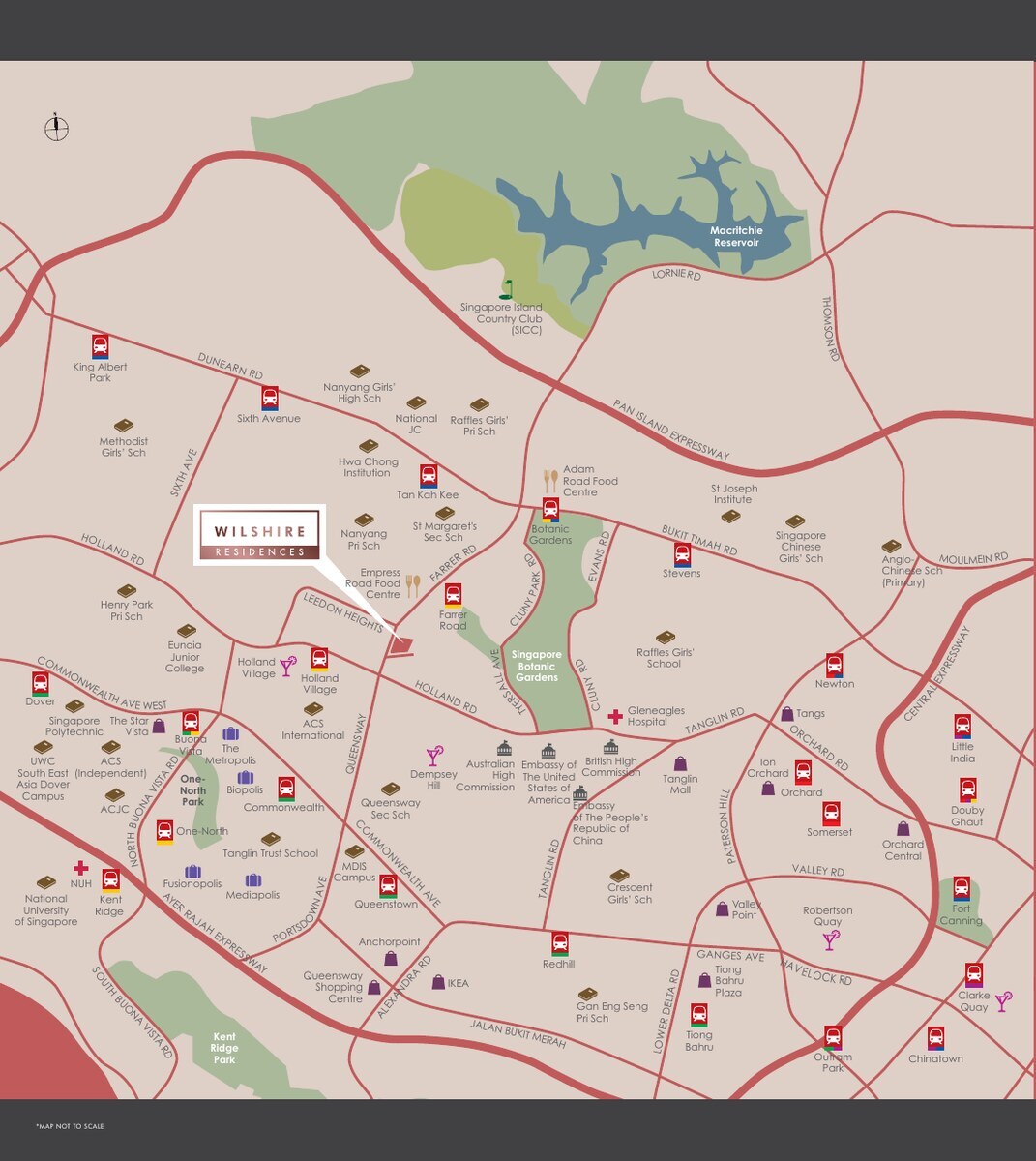This screenshot has width=1036, height=1161.
Task: Click the Tanglin Mall shopping bag icon
Action: (681, 763)
